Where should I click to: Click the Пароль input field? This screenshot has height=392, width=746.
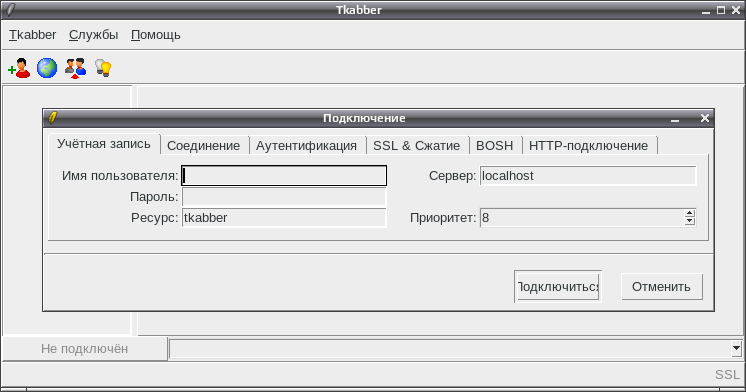284,197
